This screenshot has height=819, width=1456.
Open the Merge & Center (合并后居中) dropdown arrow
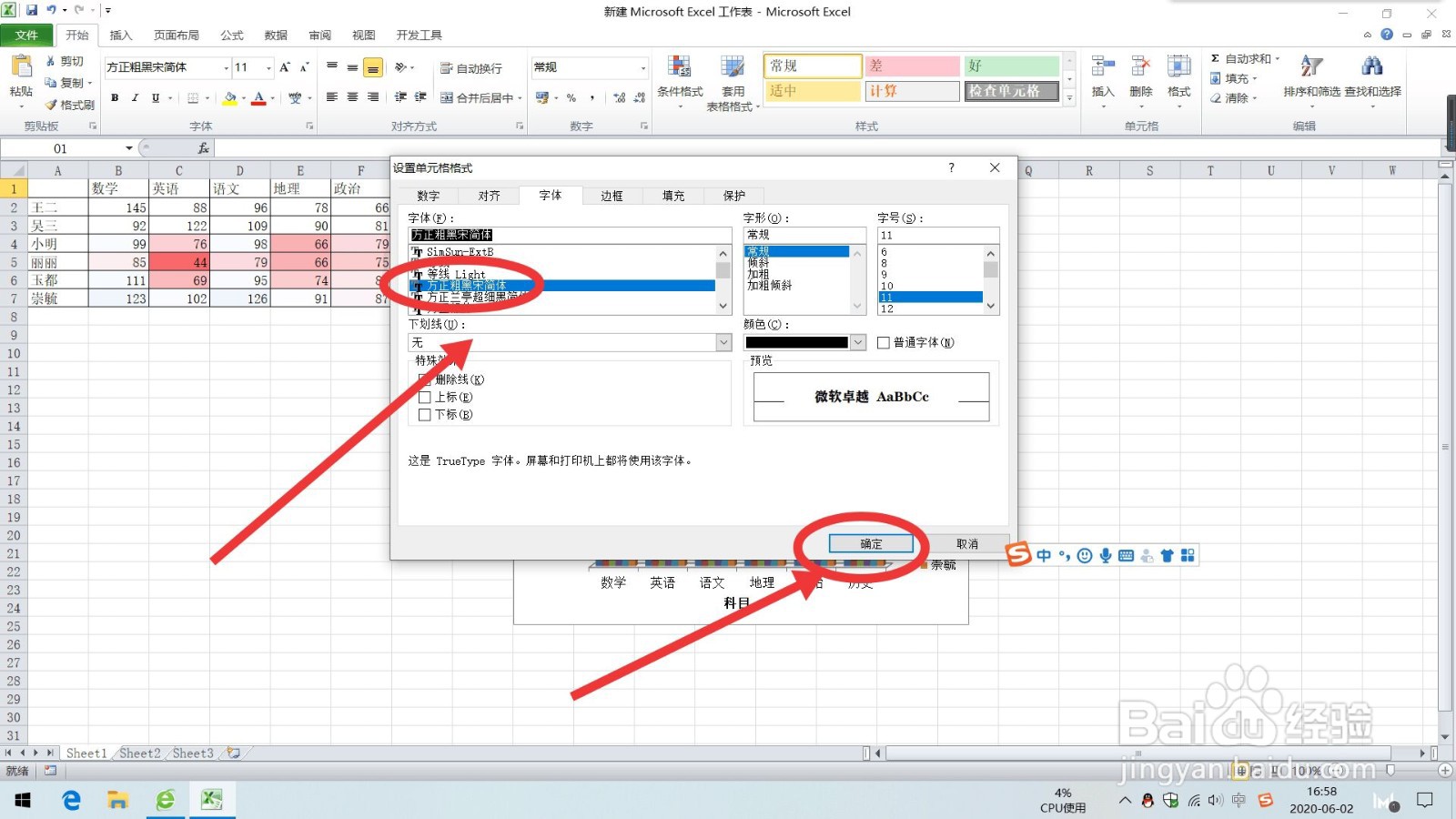(520, 97)
